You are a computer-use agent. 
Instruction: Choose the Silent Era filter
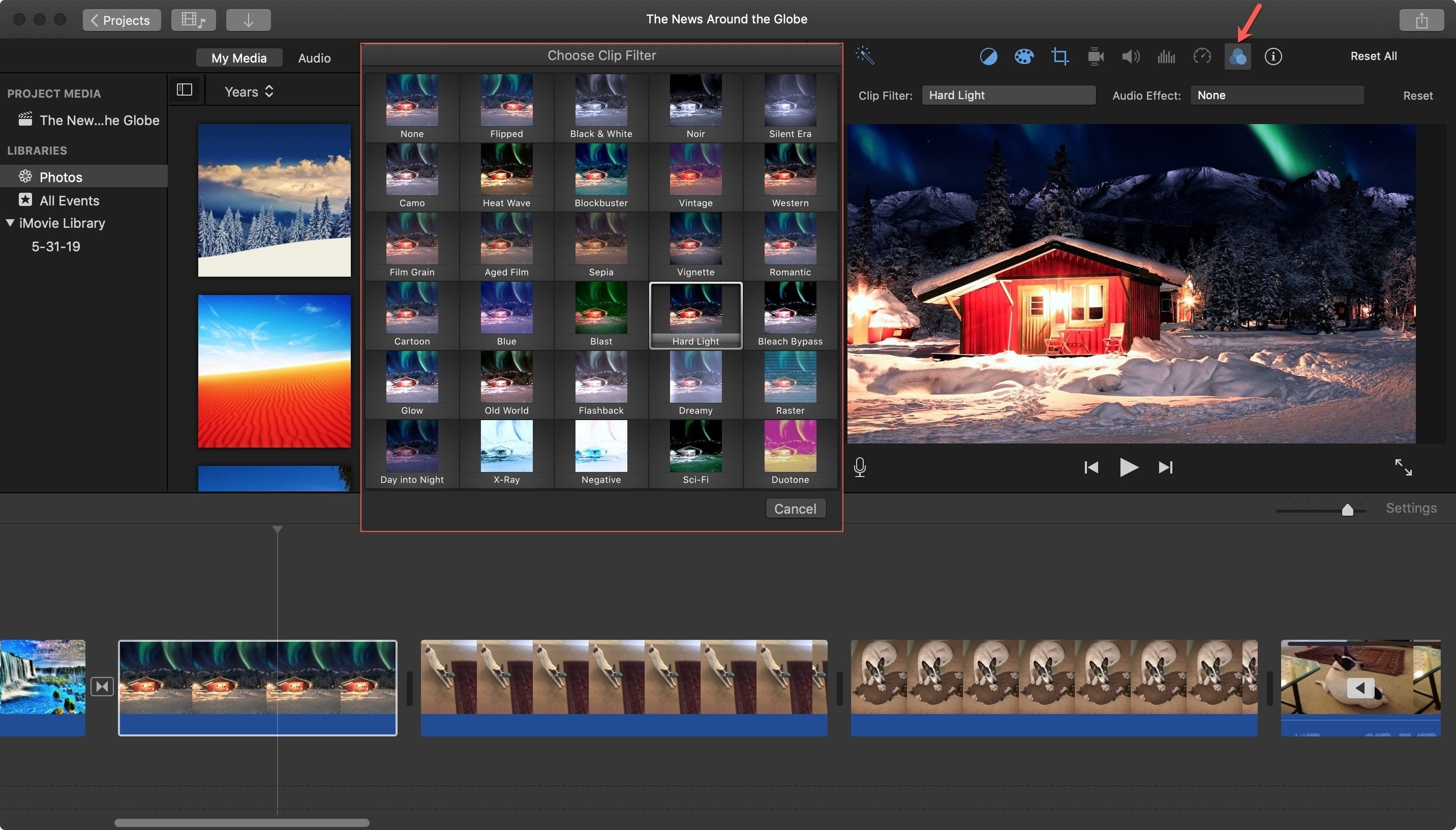(790, 107)
